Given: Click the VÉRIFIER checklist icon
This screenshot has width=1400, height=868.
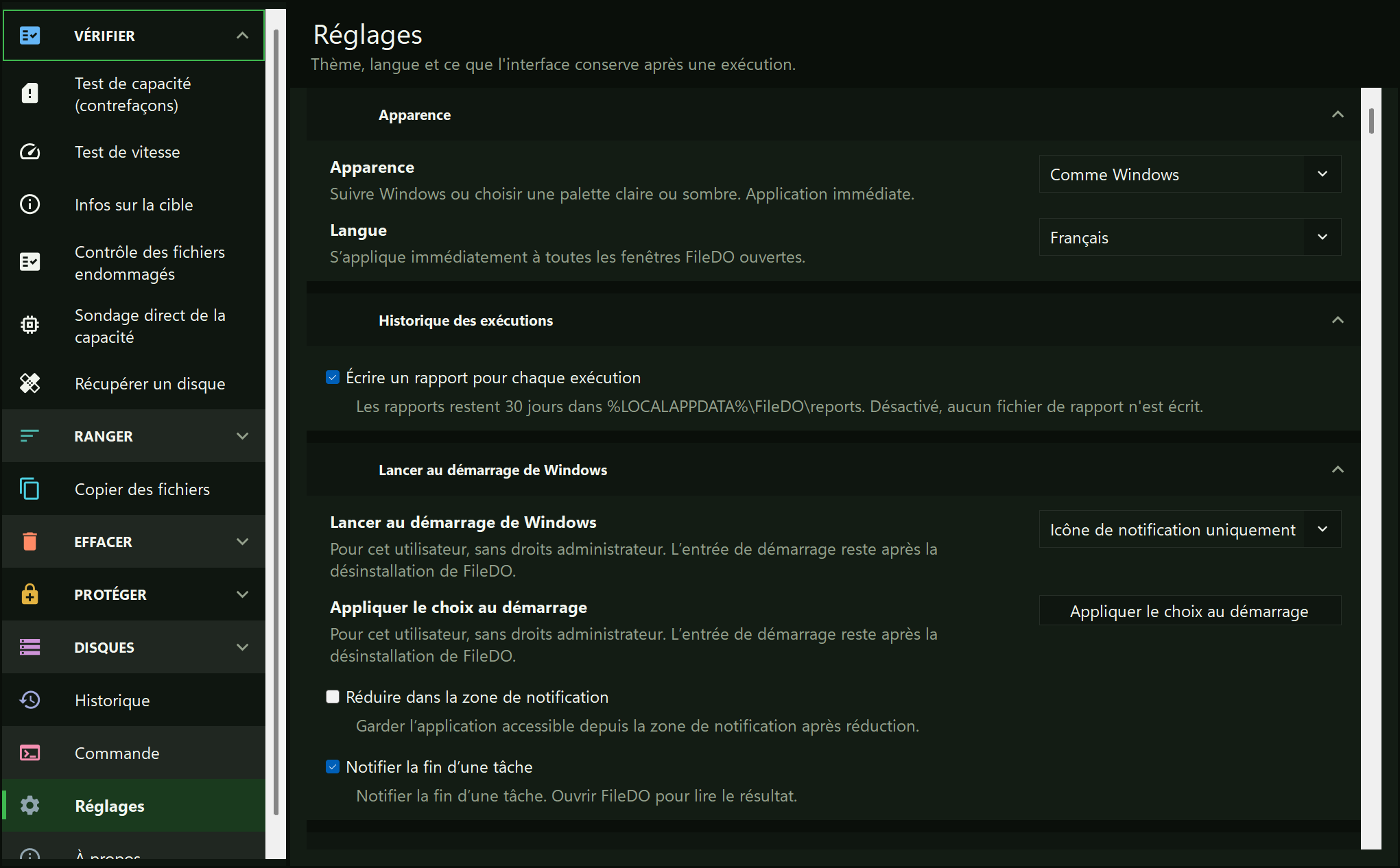Looking at the screenshot, I should [30, 36].
